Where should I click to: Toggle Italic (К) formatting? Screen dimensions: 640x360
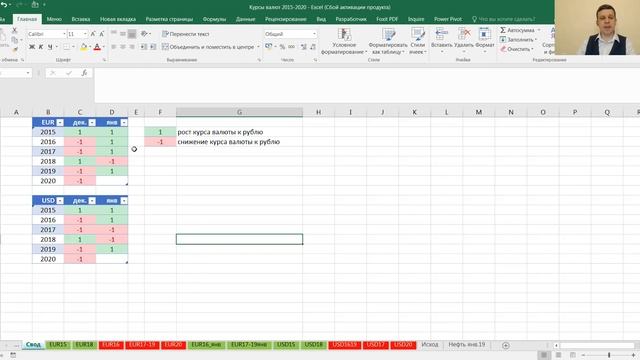coord(41,47)
